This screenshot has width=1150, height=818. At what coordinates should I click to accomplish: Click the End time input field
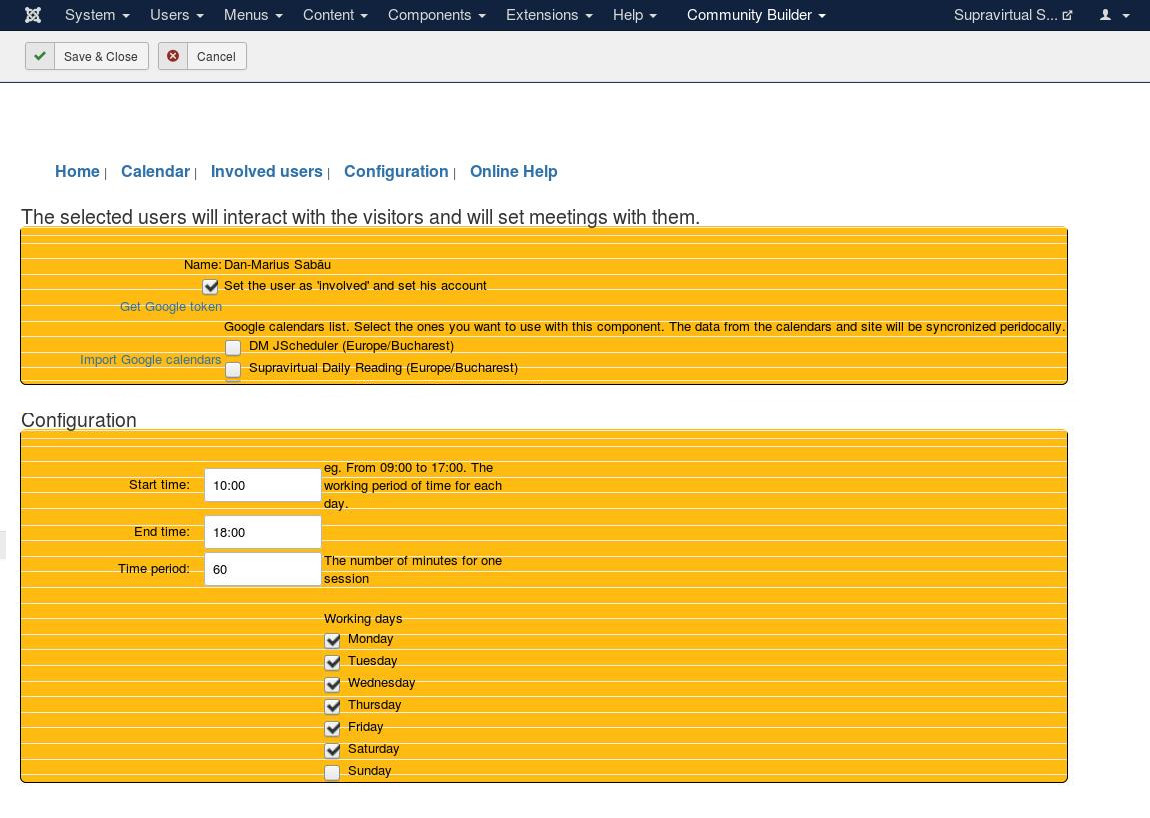[263, 532]
